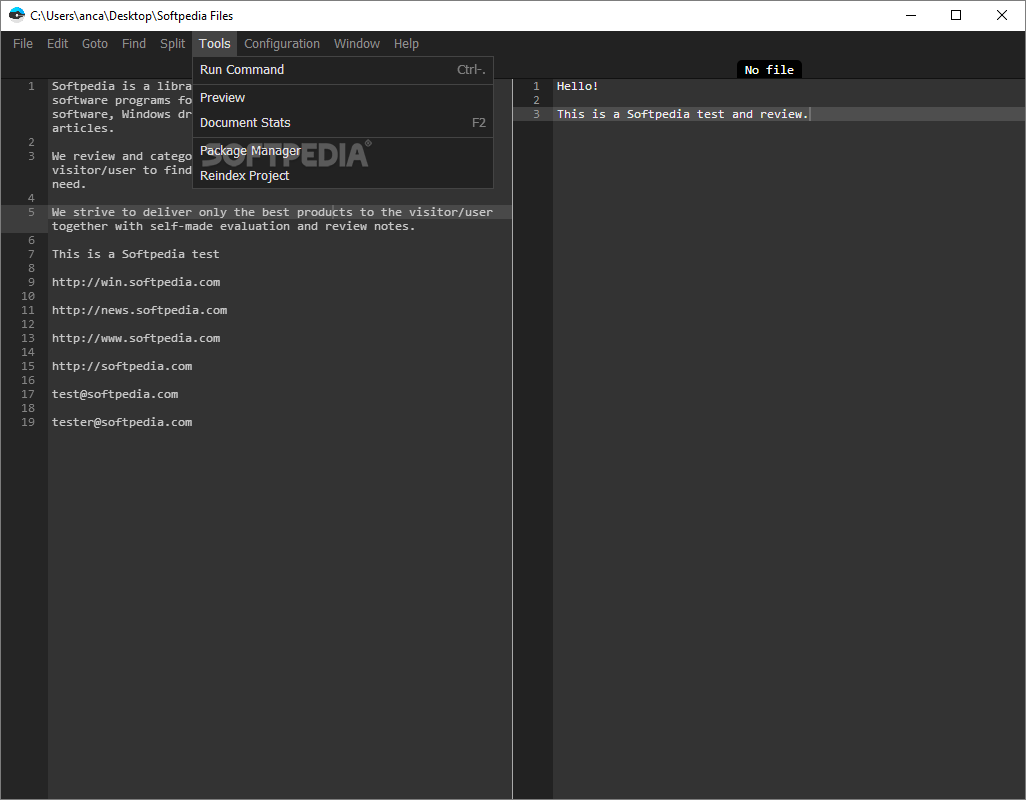Click the app icon in the title bar

tap(16, 15)
